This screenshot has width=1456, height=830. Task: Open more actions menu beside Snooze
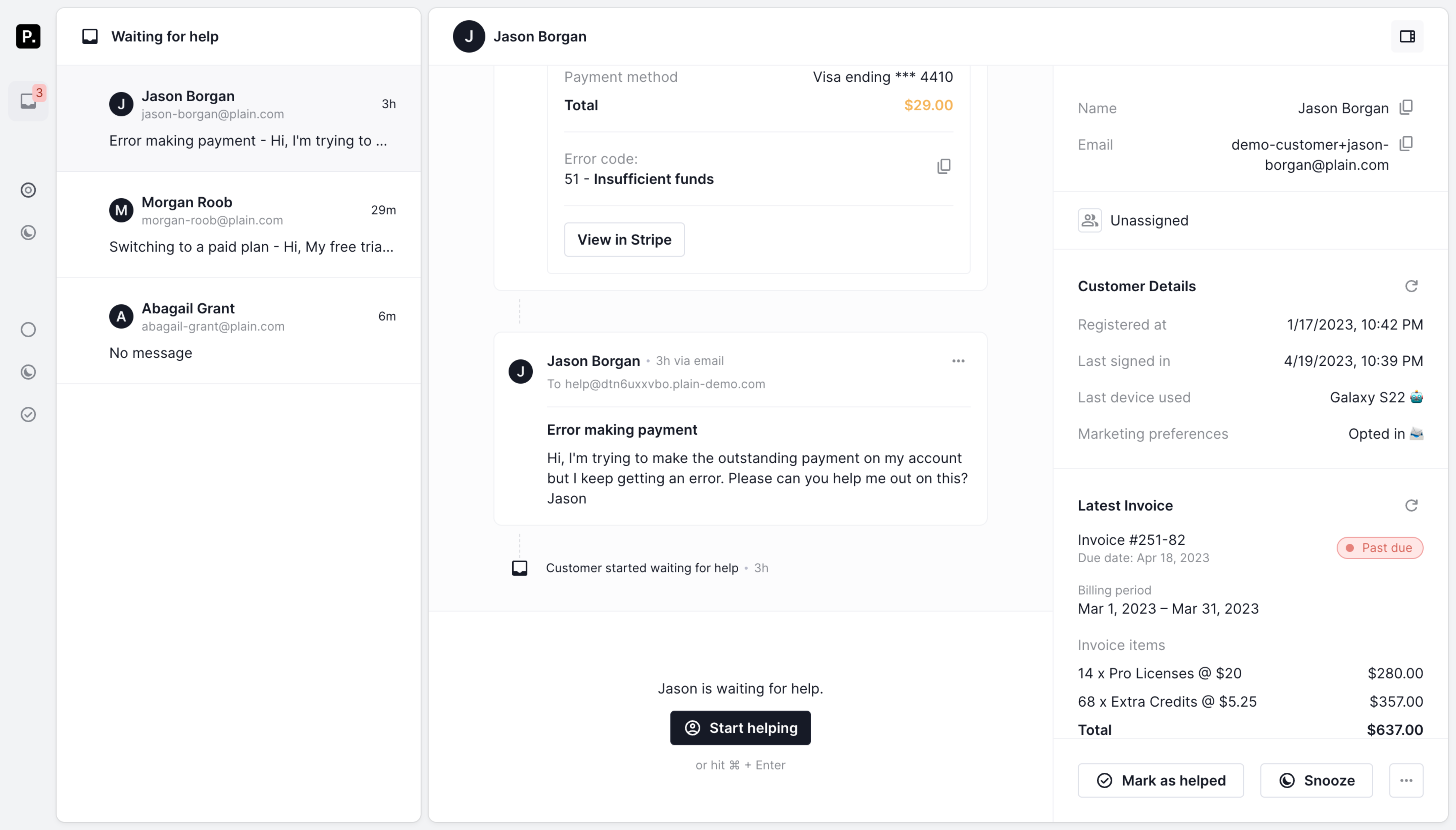tap(1406, 780)
